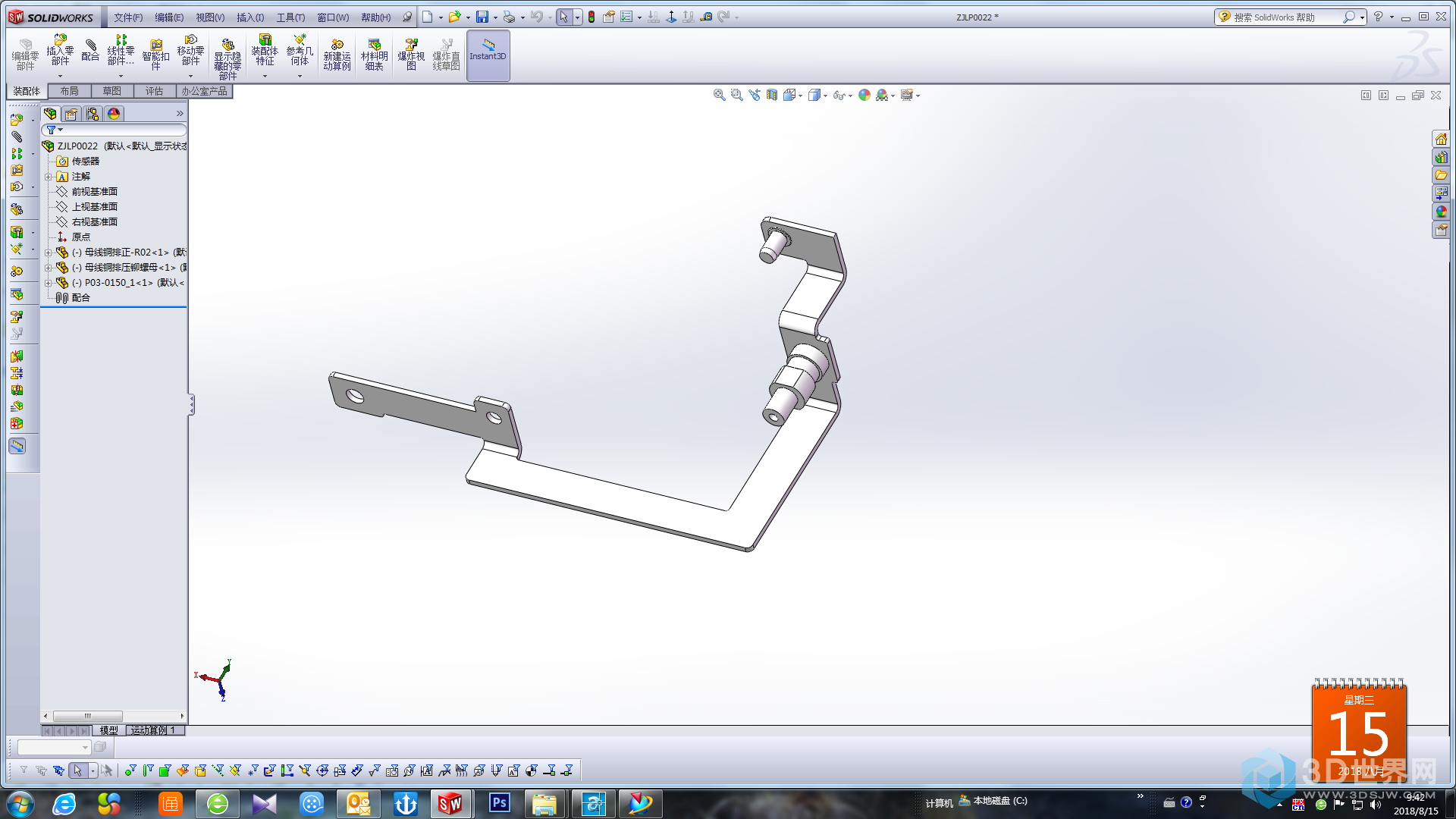Viewport: 1456px width, 819px height.
Task: Click the Open file icon
Action: click(x=454, y=17)
